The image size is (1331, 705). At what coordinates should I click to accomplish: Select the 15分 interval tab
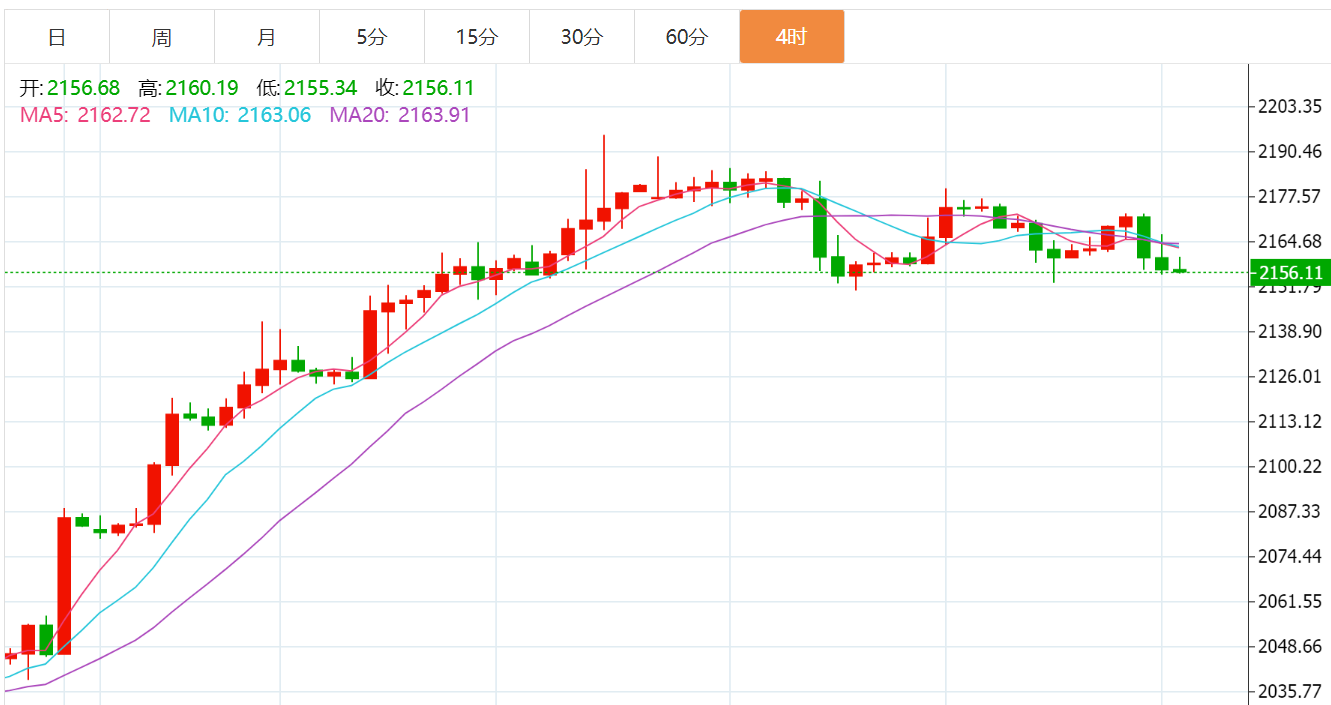(x=477, y=37)
